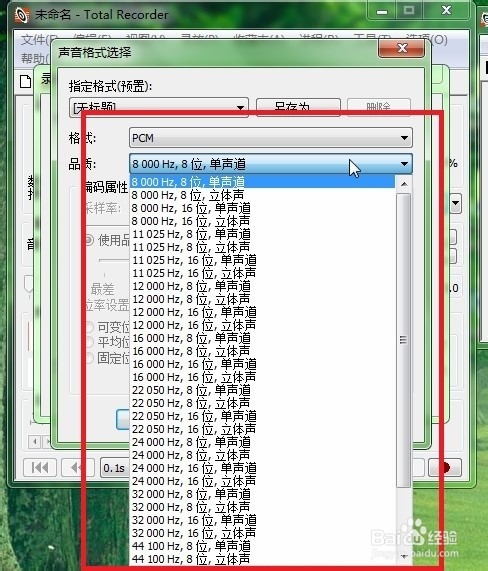Select 32 000 Hz, 16 位, 立体声 option
Viewport: 488px width, 571px height.
[262, 532]
